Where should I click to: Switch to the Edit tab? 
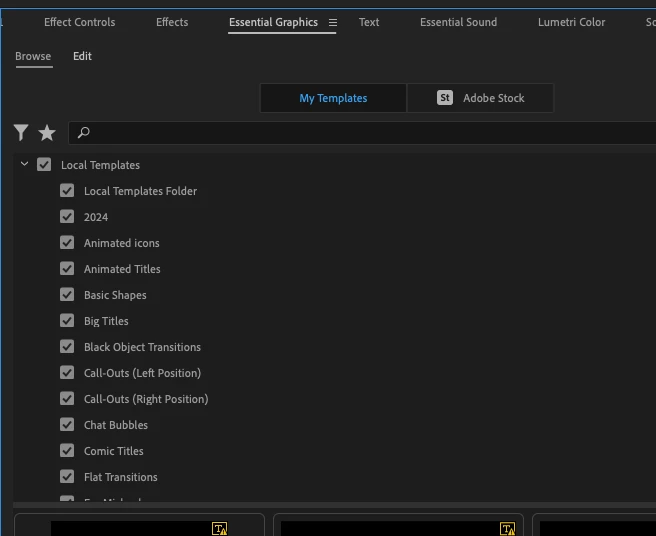(82, 56)
